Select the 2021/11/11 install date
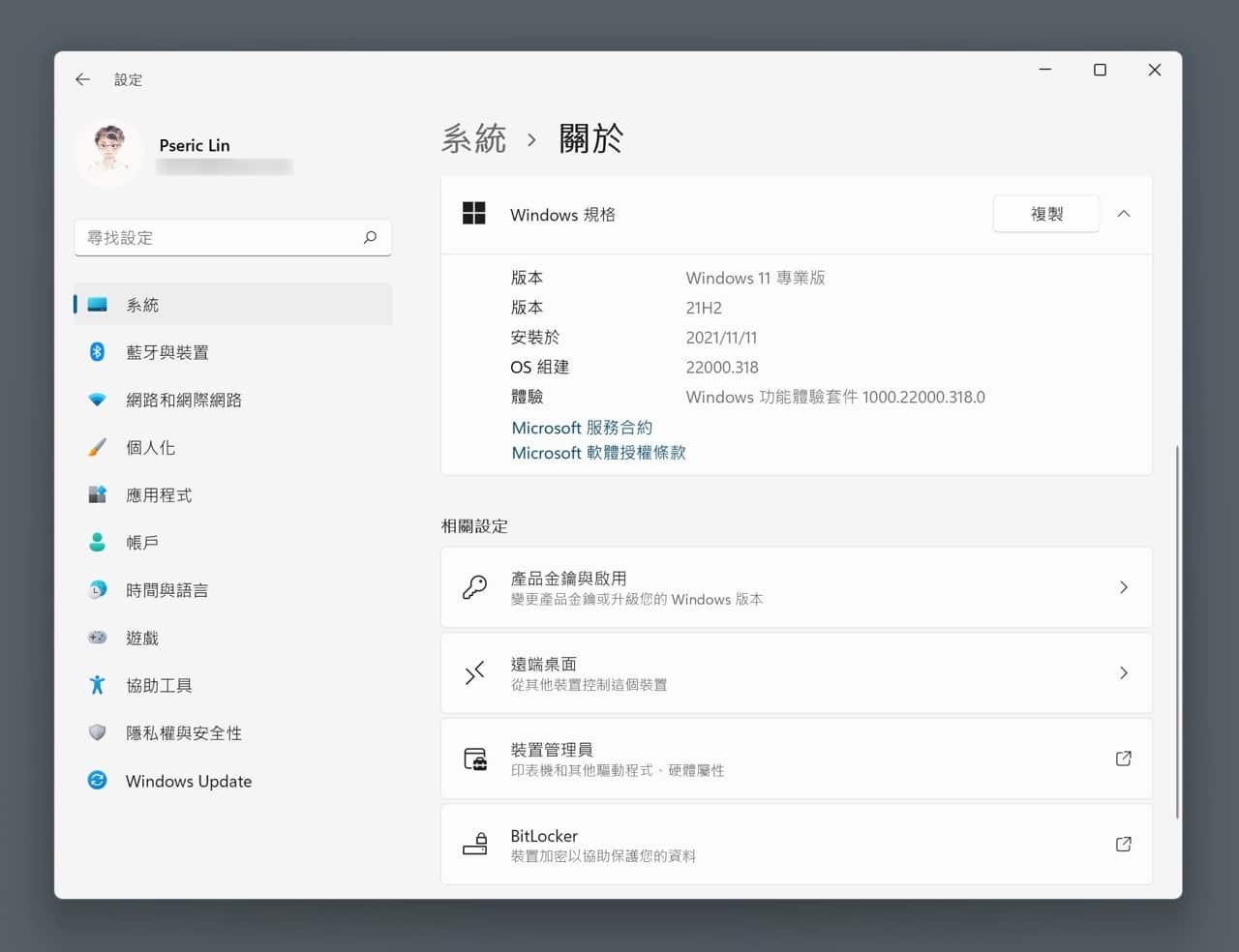 click(x=721, y=338)
